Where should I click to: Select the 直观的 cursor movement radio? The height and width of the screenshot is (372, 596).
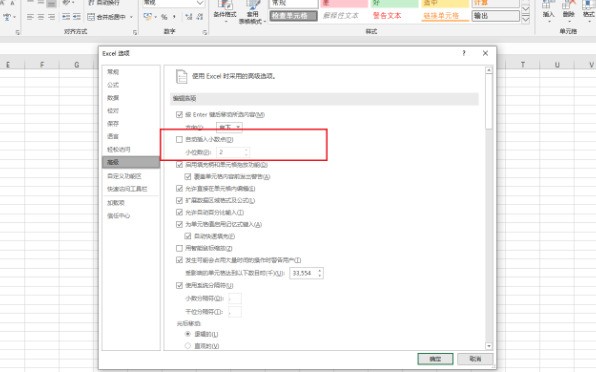pos(188,346)
